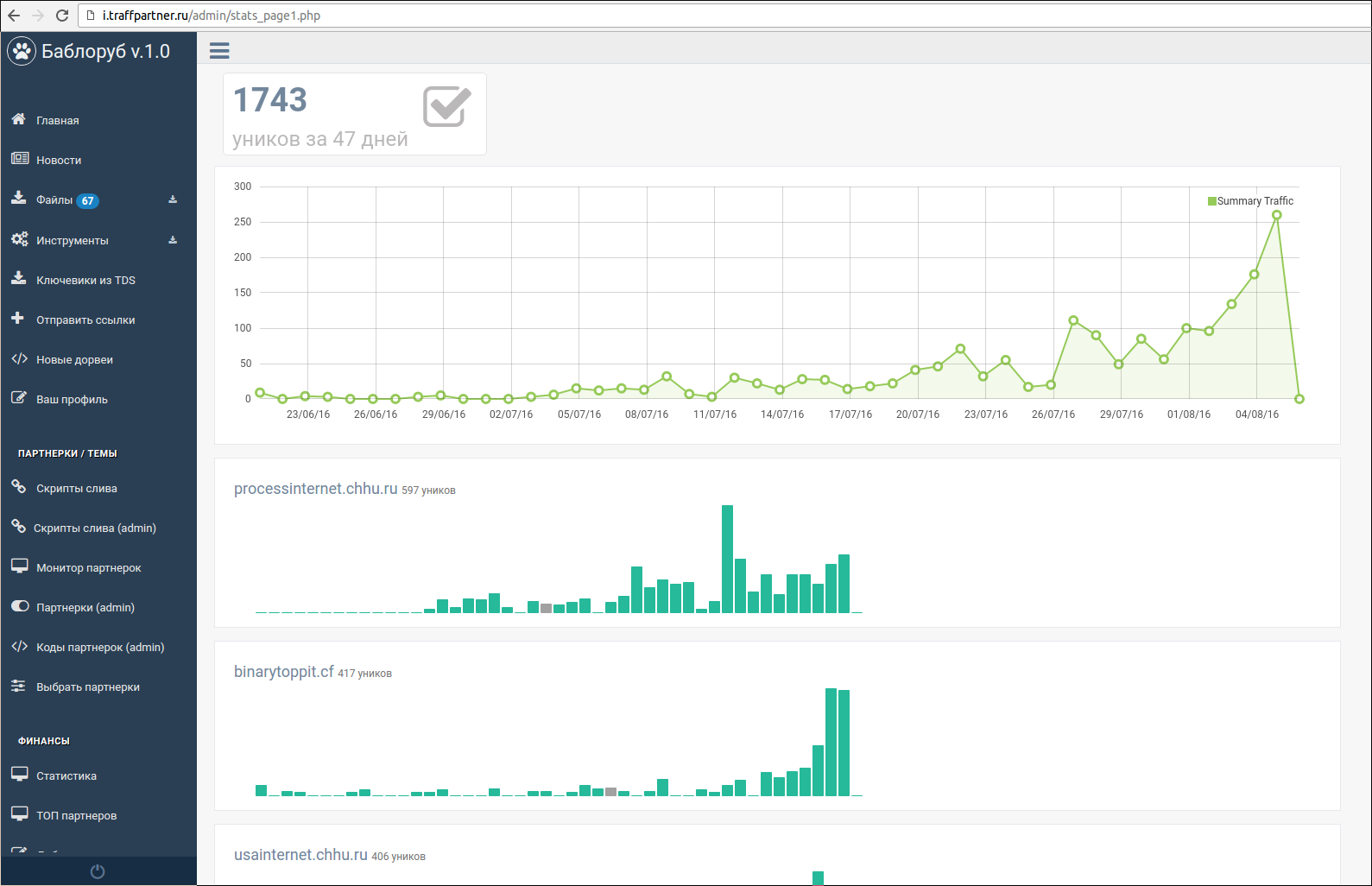The height and width of the screenshot is (886, 1372).
Task: Click the ПАРТНЕРКИ / ТЕМЫ section header
Action: point(67,453)
